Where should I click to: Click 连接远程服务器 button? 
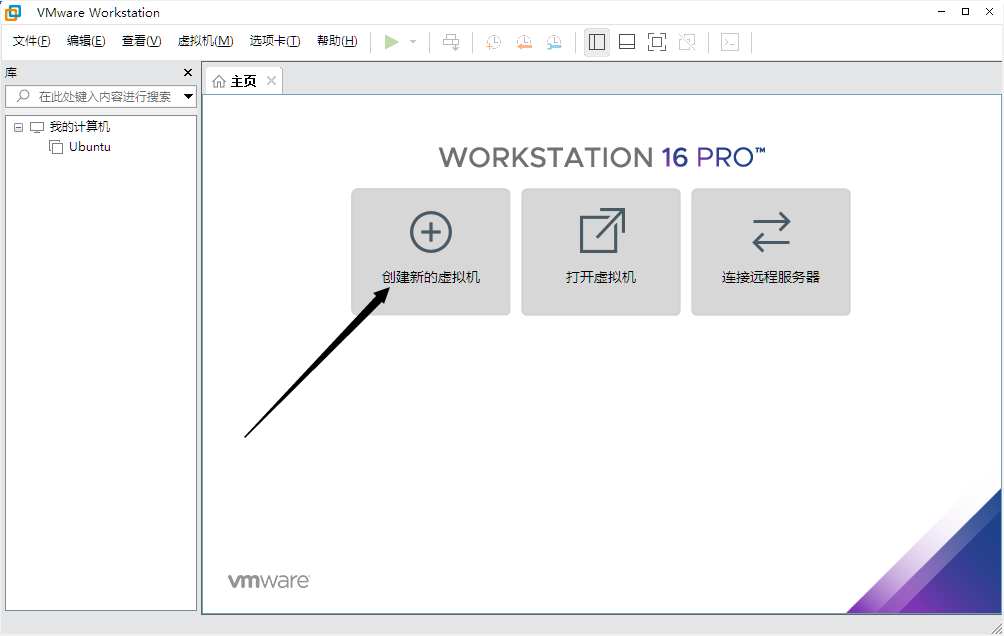coord(771,252)
